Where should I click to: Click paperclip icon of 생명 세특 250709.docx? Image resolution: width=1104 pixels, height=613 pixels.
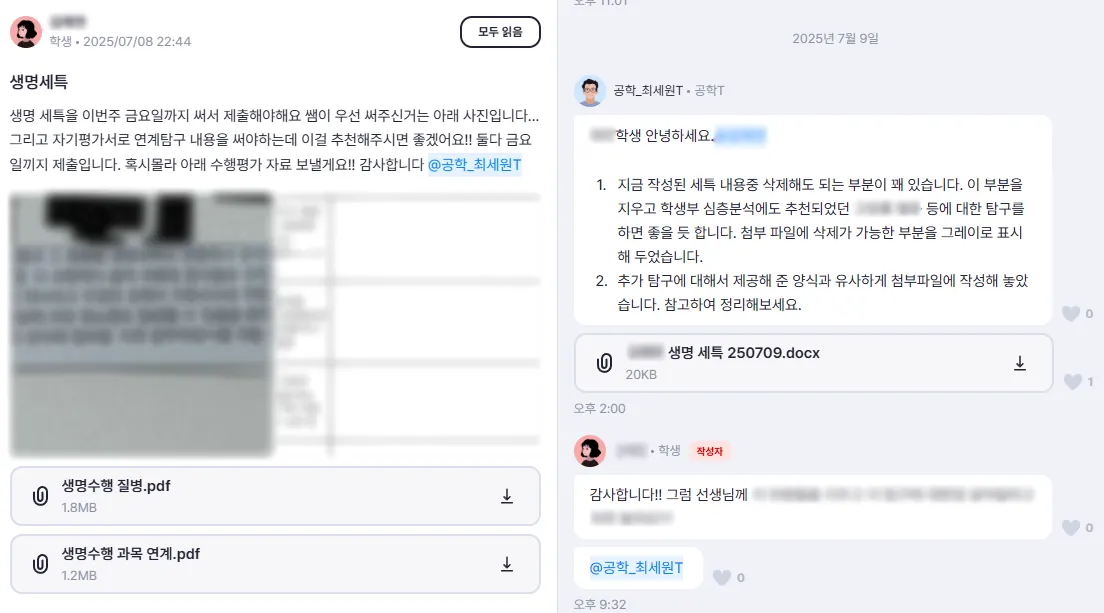point(604,363)
